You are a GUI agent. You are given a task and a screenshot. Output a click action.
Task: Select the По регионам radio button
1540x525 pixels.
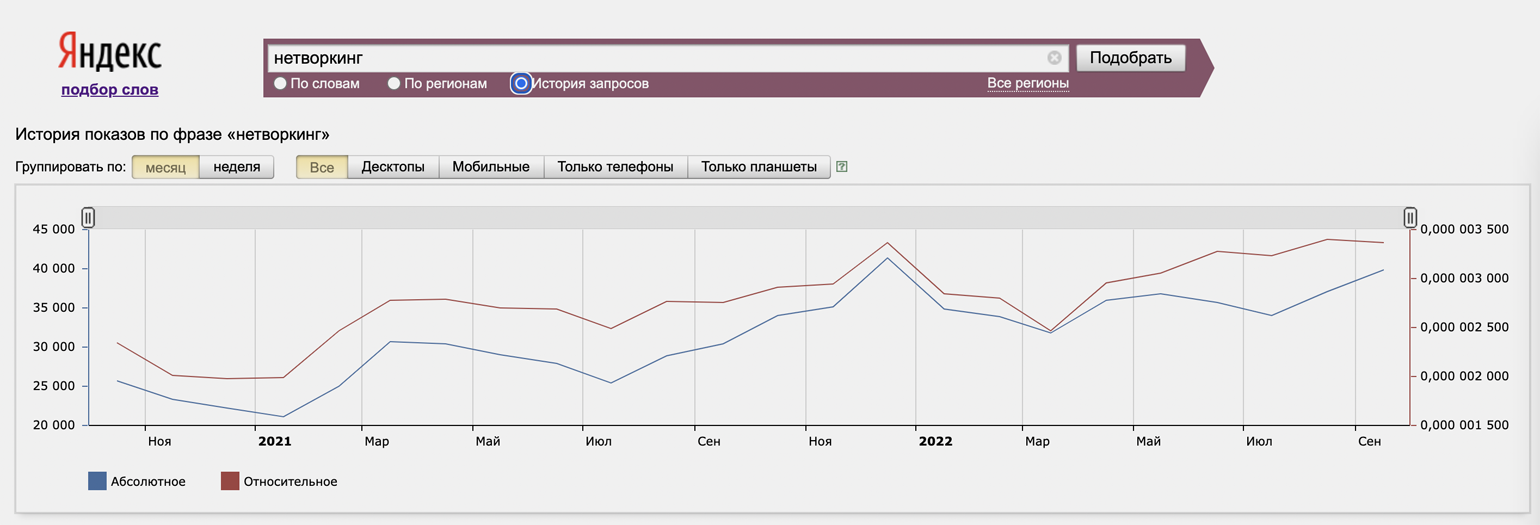click(394, 84)
